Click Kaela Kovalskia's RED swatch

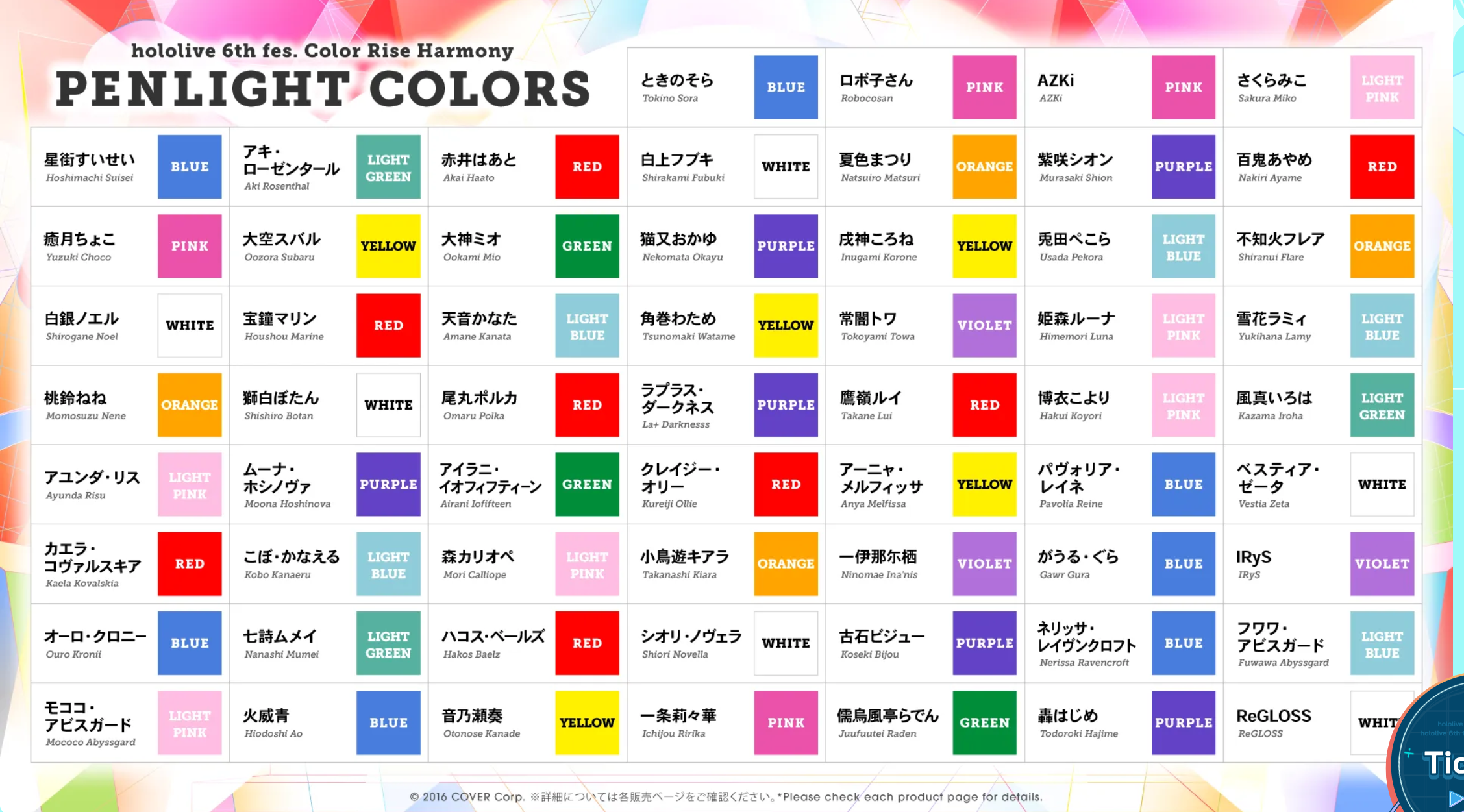[x=190, y=564]
